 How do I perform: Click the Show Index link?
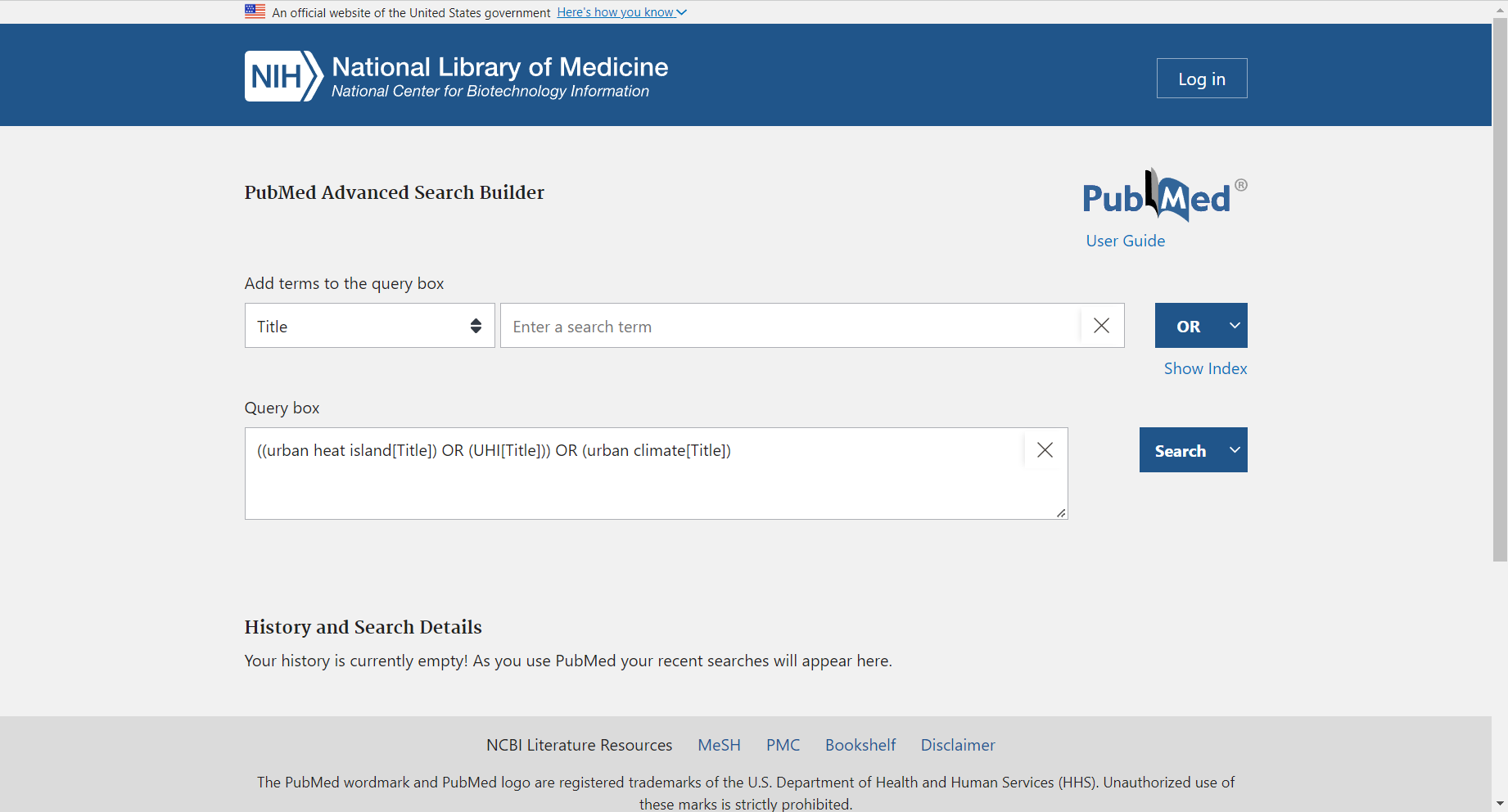click(1206, 368)
